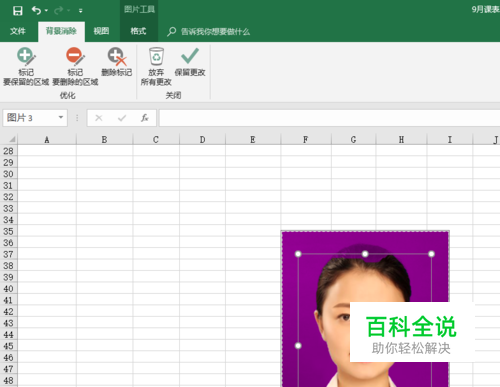The image size is (500, 387).
Task: Select column C header
Action: 156,139
